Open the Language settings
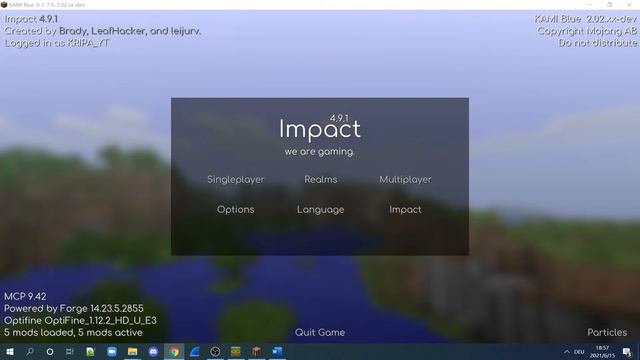The image size is (640, 360). click(x=320, y=210)
